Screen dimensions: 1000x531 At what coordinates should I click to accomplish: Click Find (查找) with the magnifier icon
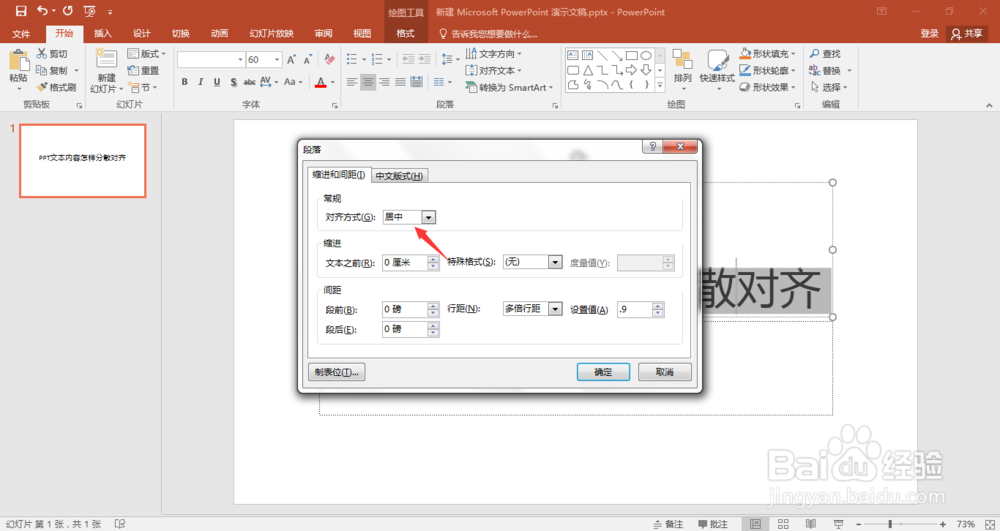pyautogui.click(x=825, y=54)
